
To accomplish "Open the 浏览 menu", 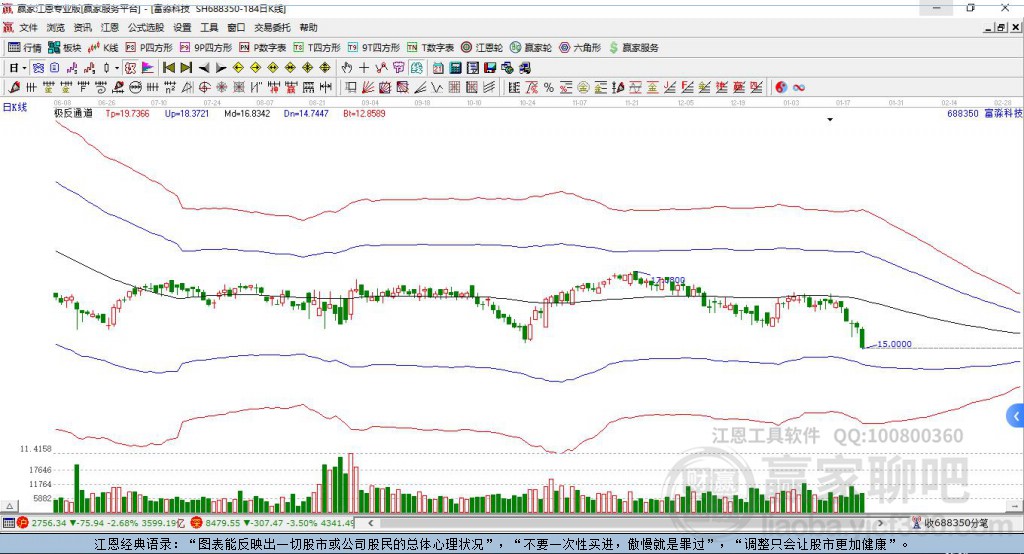I will (x=56, y=27).
